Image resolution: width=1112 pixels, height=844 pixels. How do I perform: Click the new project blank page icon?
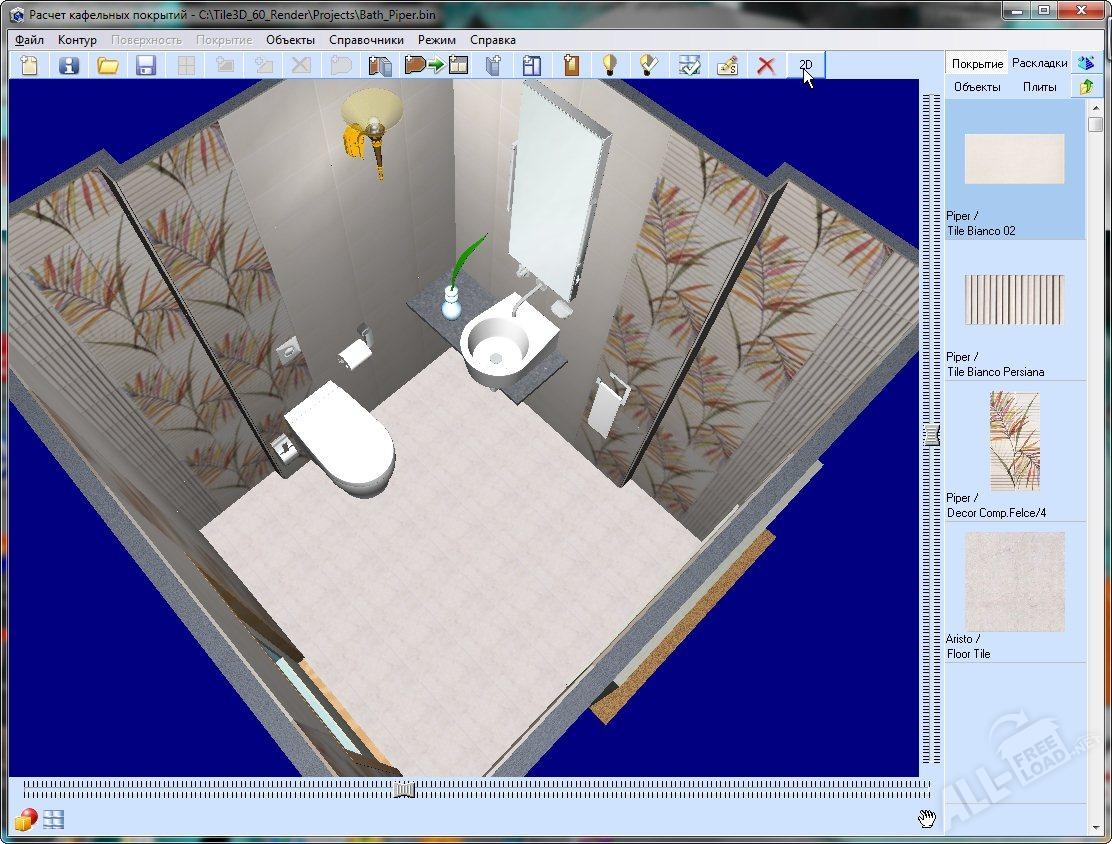coord(30,66)
